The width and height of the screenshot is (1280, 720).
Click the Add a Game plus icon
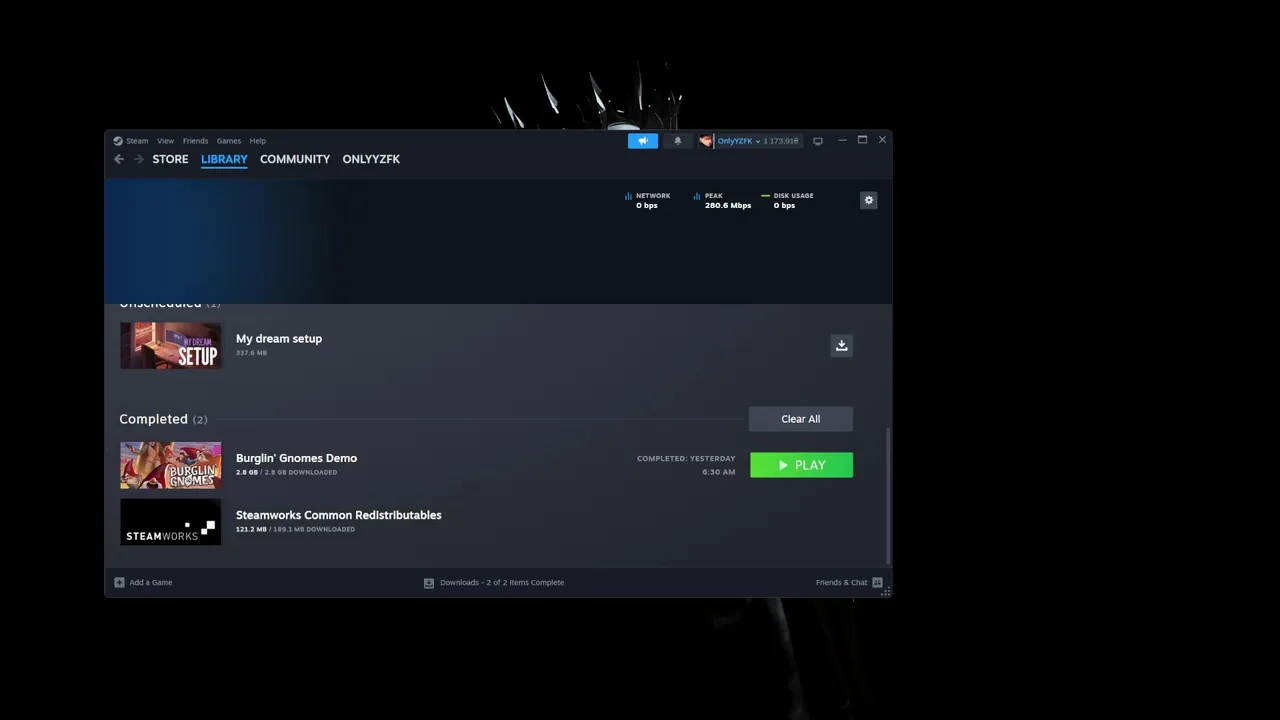(x=119, y=582)
